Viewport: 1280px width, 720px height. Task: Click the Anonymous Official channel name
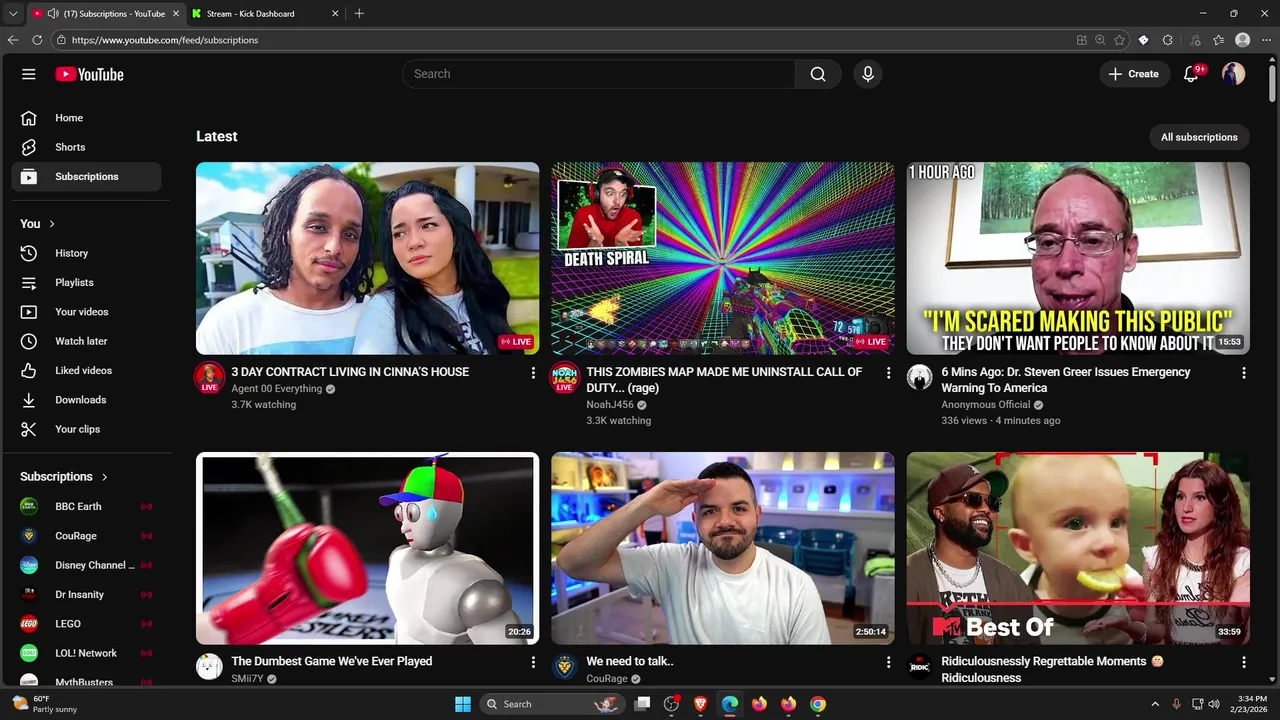pos(985,405)
